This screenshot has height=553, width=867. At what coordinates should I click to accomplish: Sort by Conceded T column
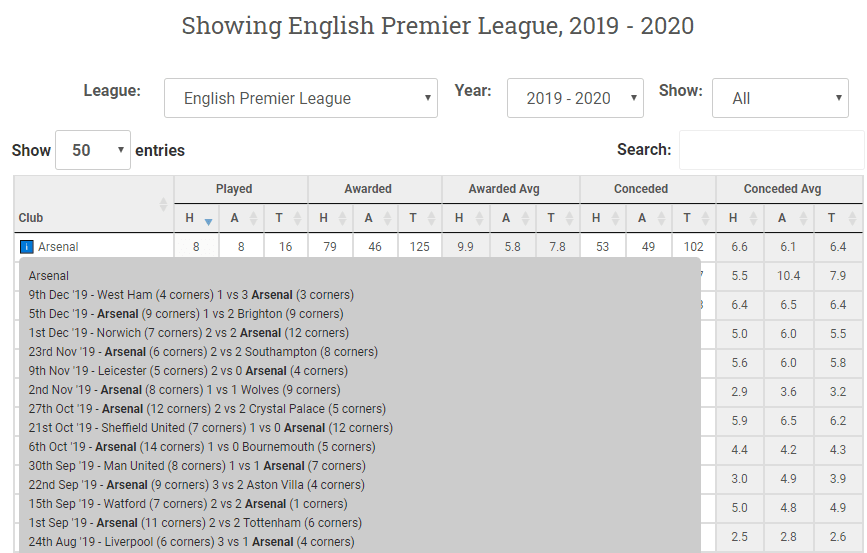tap(694, 218)
